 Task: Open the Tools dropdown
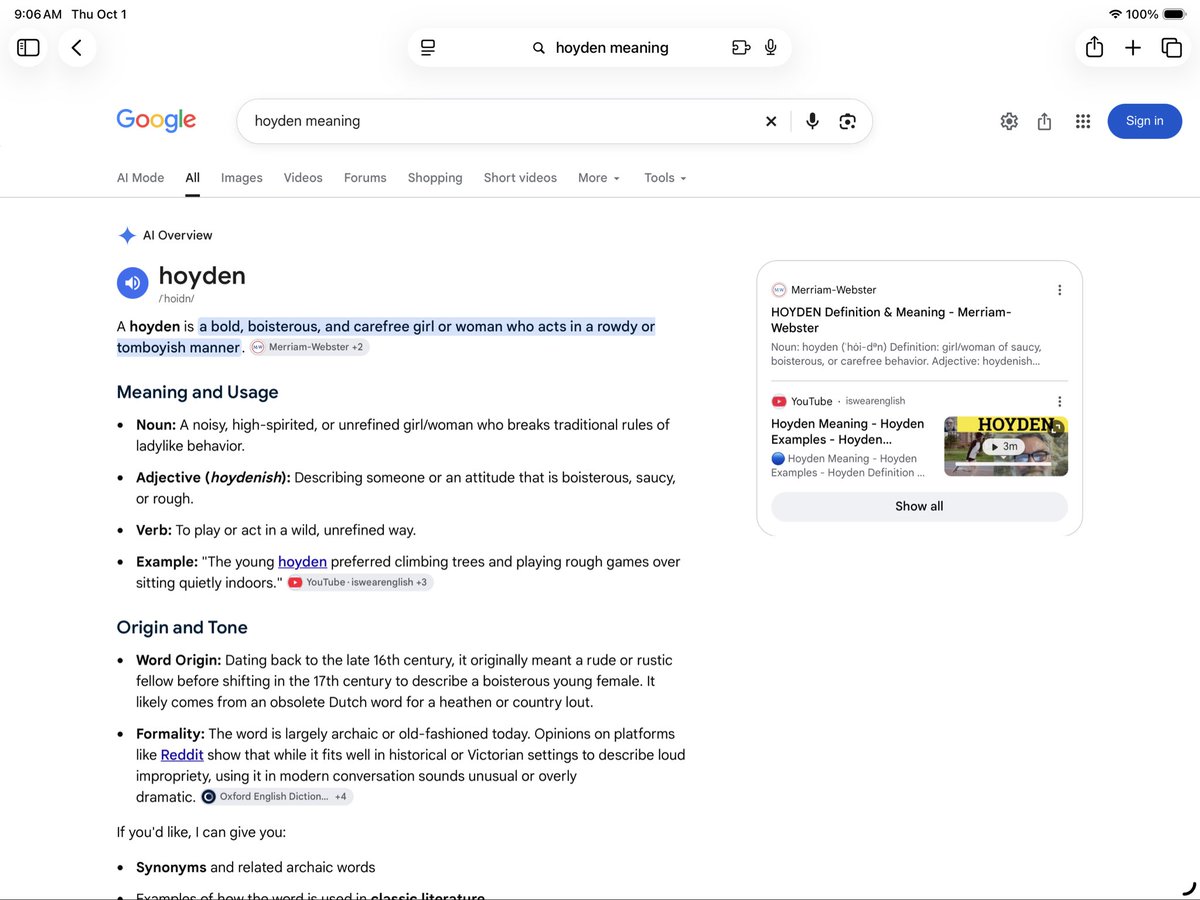(665, 178)
